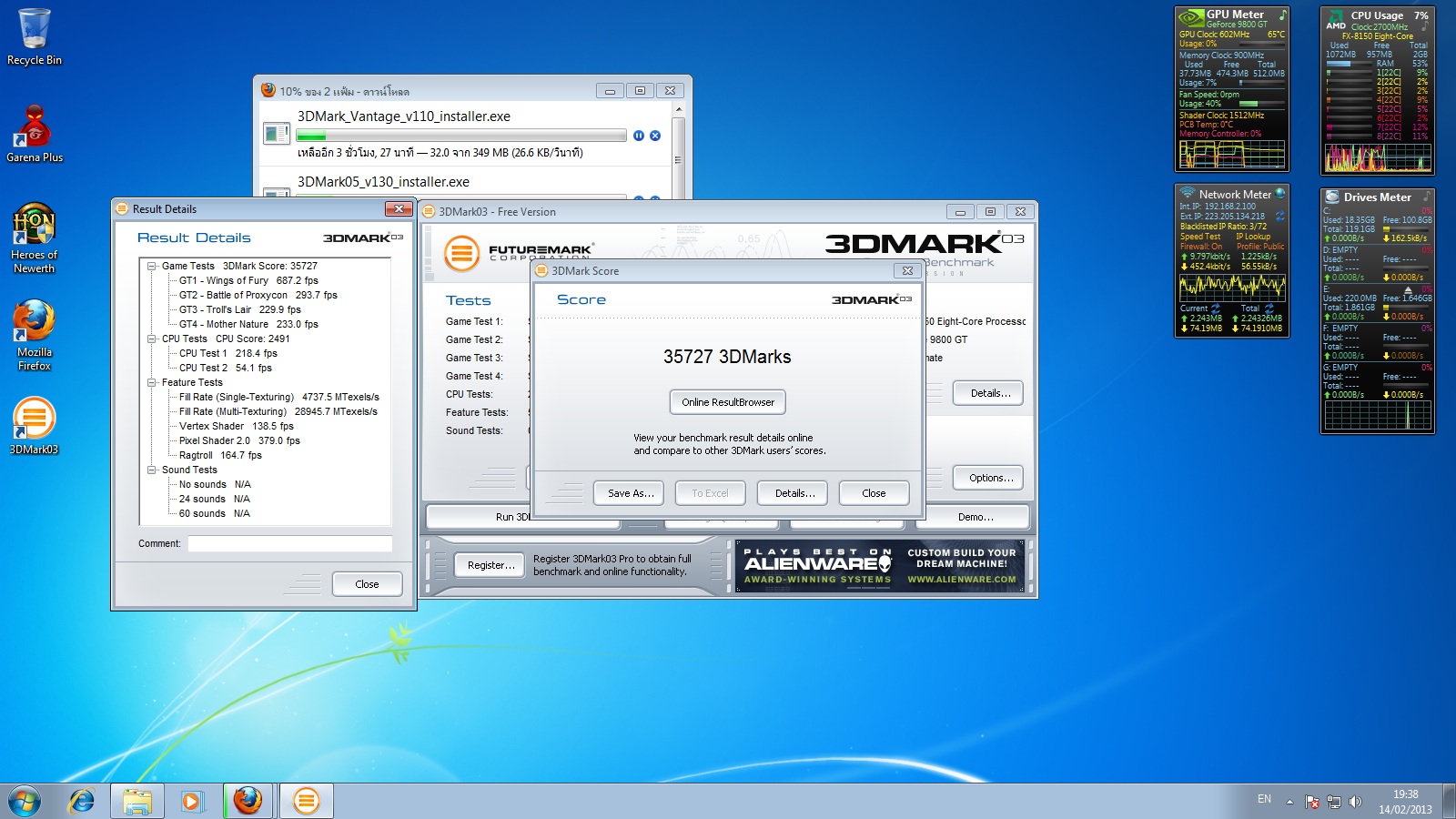Open the volume control in system tray
The image size is (1456, 819).
coord(1355,802)
